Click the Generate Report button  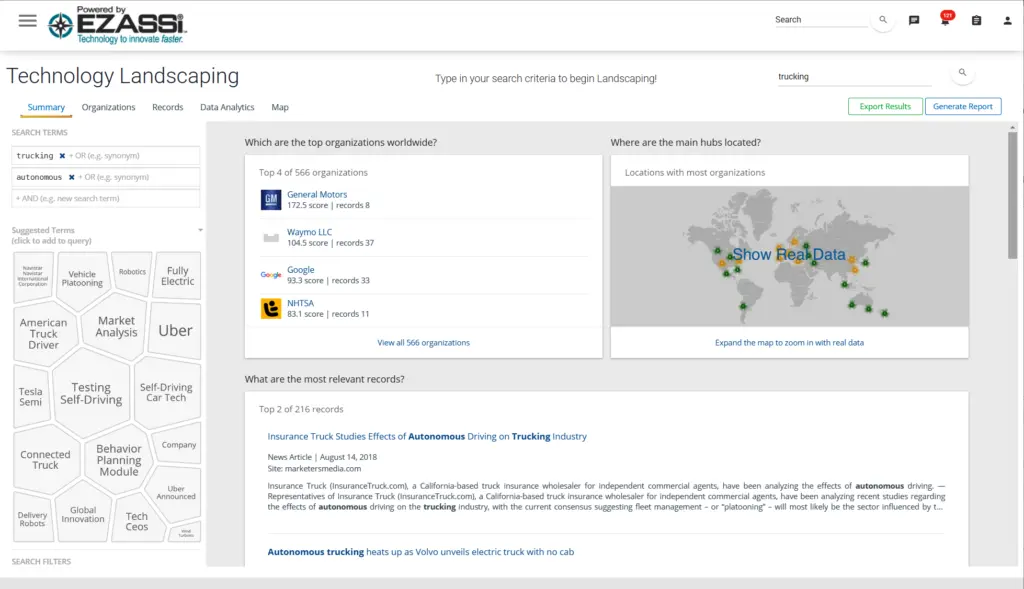[x=963, y=106]
